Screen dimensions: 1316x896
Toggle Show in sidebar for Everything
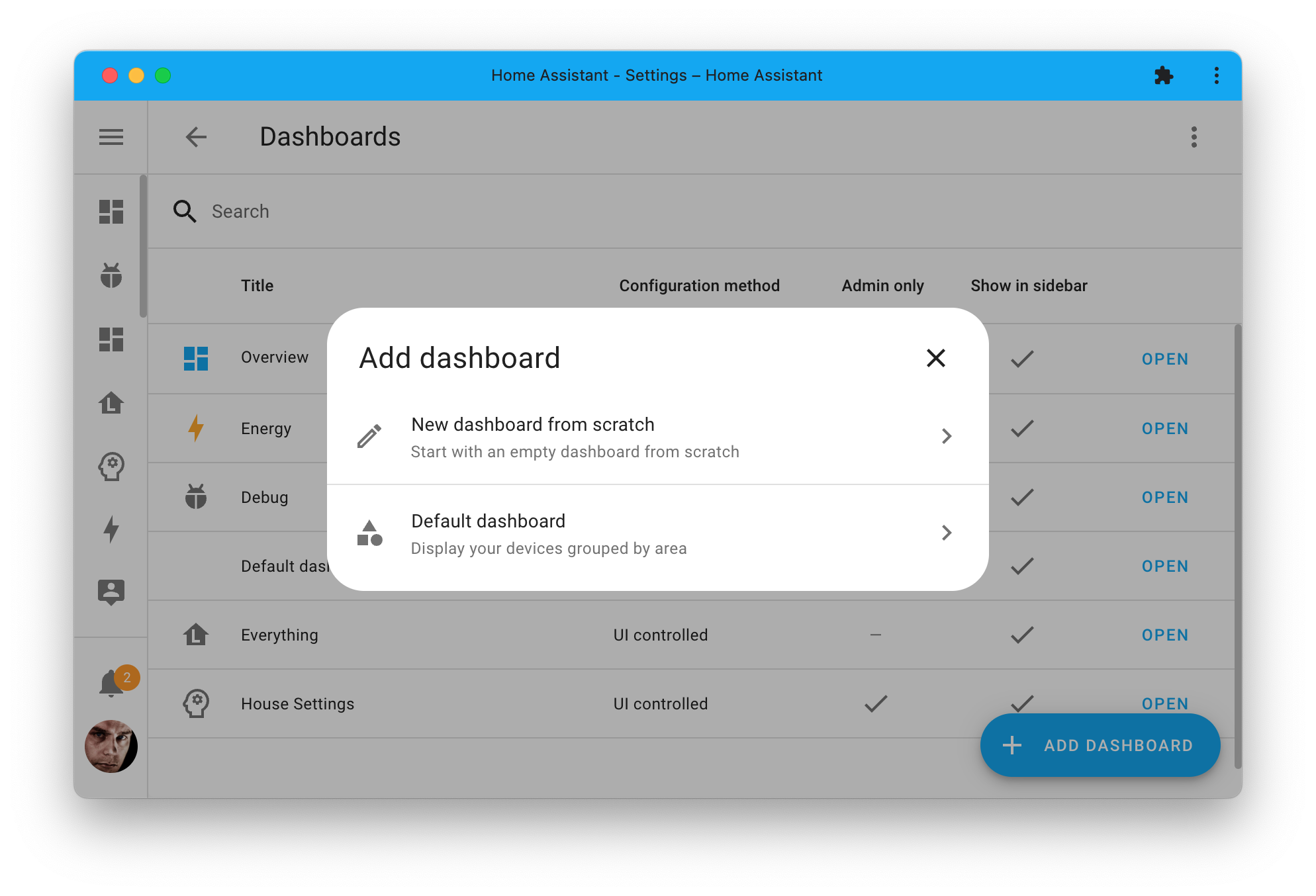[1021, 635]
